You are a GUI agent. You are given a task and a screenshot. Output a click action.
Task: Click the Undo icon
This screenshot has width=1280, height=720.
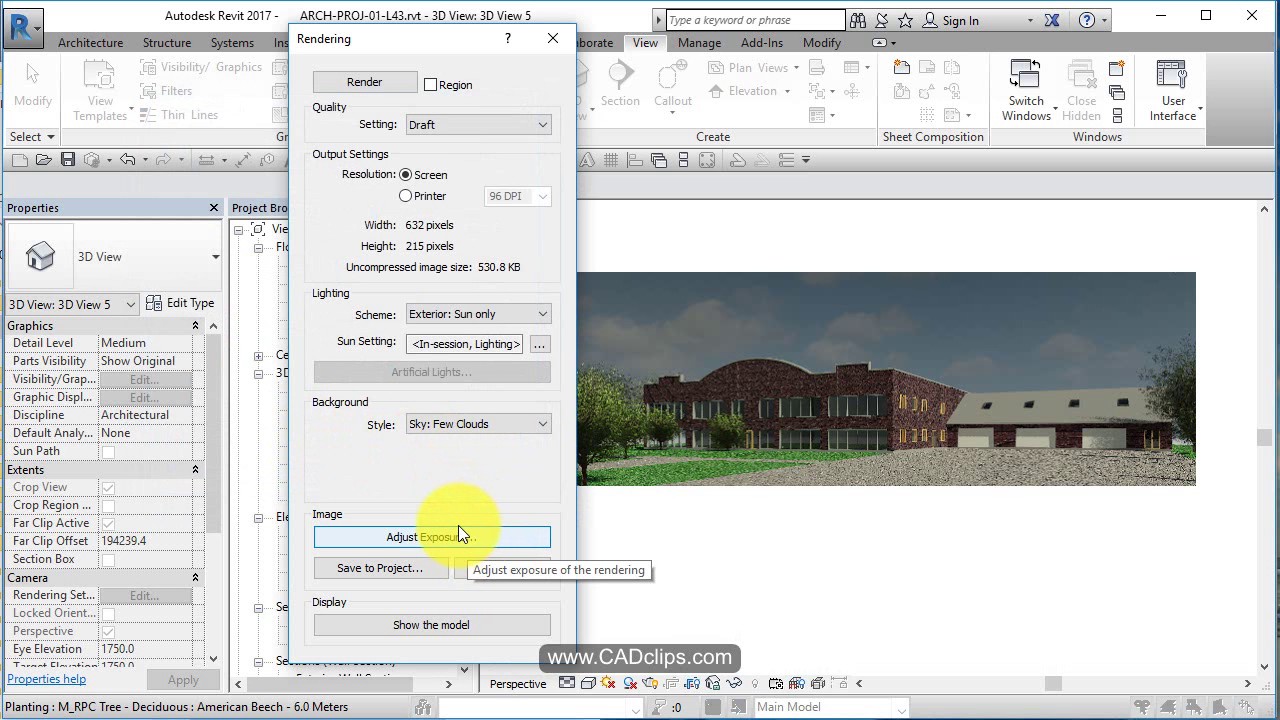coord(127,159)
